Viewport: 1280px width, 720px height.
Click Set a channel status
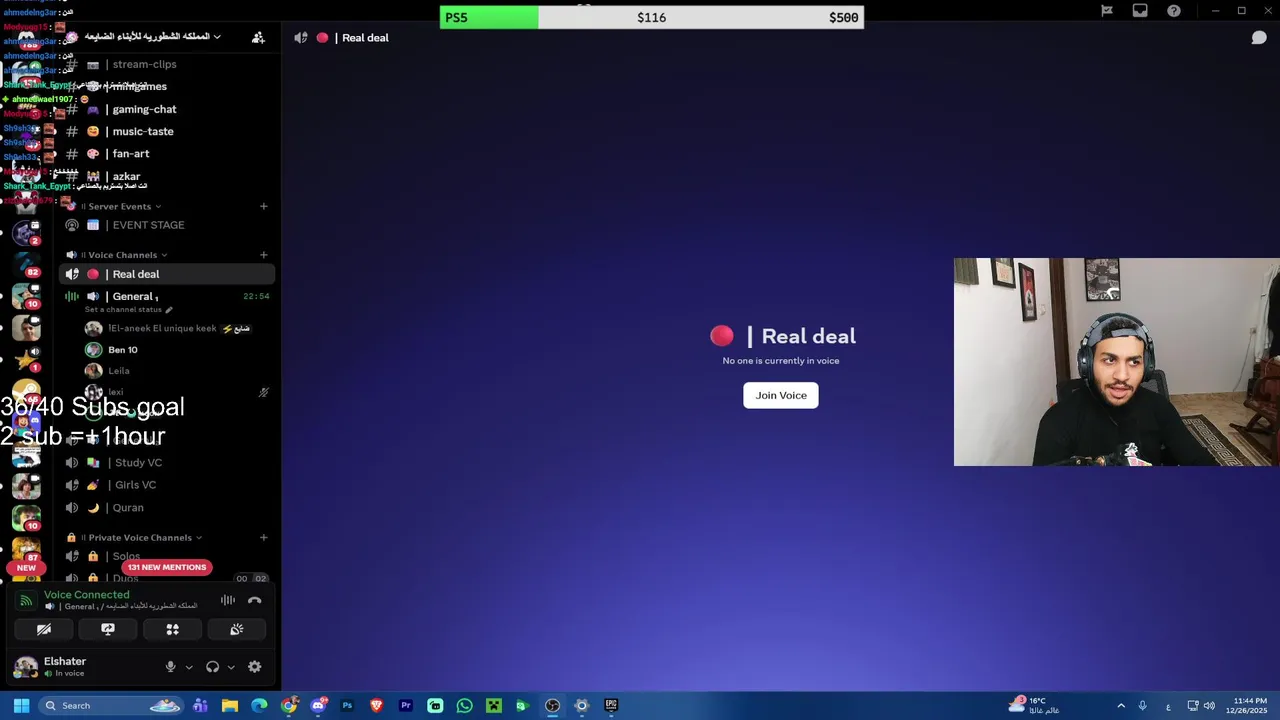(128, 310)
